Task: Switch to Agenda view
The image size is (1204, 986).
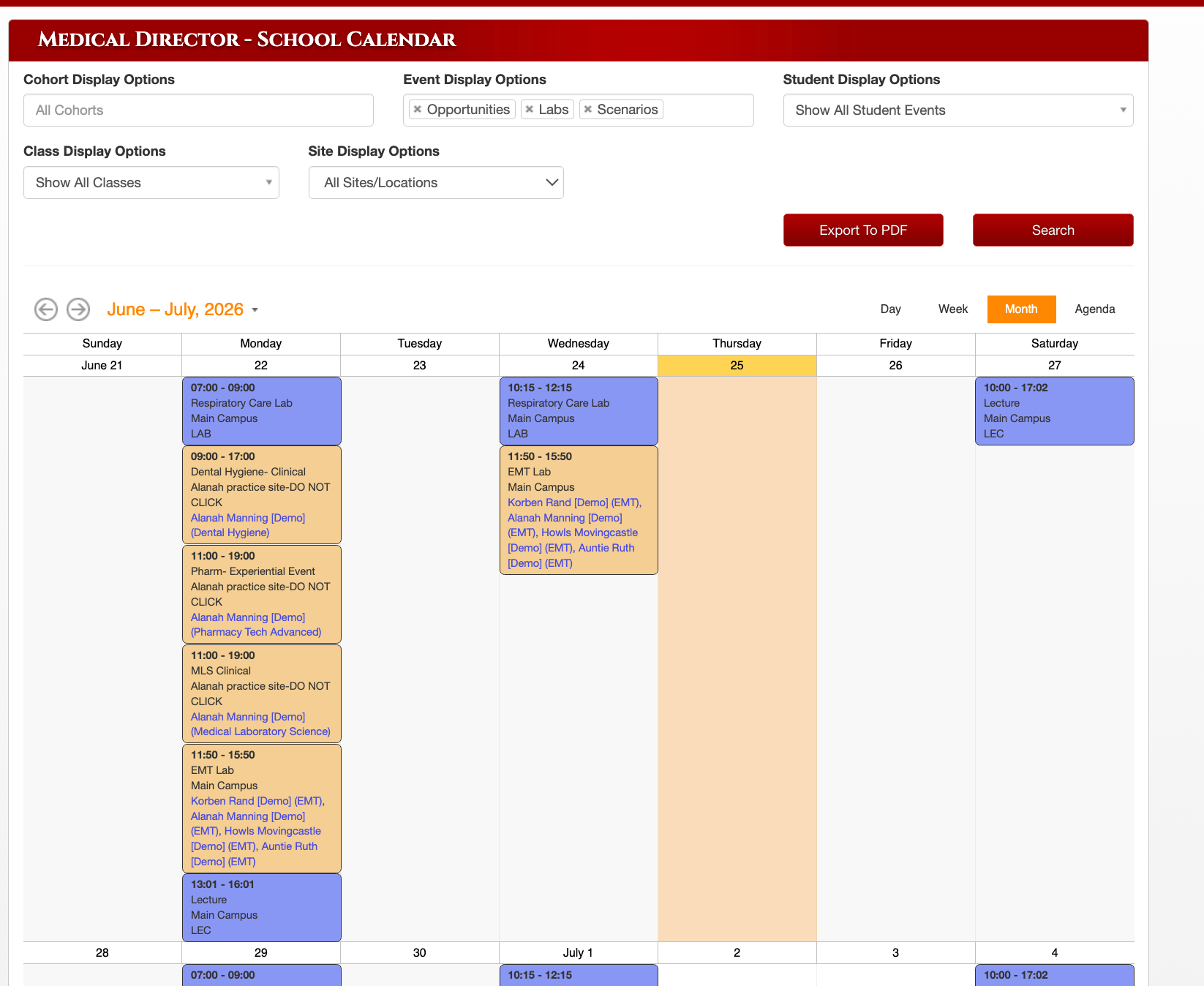Action: coord(1095,309)
